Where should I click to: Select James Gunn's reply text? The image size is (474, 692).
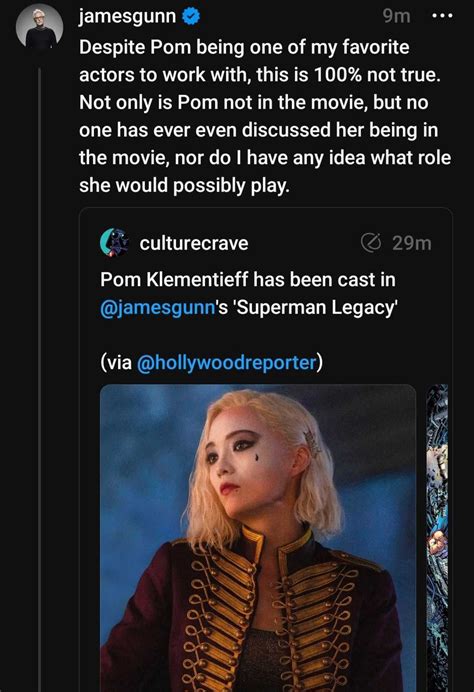coord(265,116)
